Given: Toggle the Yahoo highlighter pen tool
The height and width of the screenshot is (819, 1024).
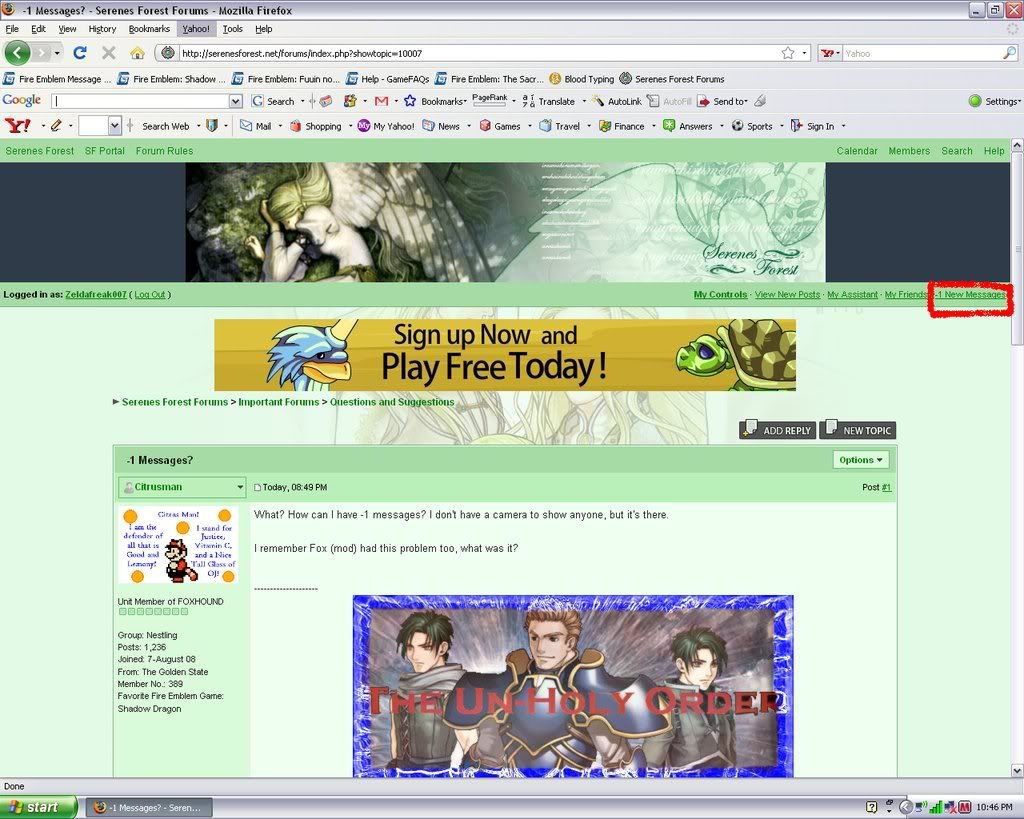Looking at the screenshot, I should (x=54, y=125).
